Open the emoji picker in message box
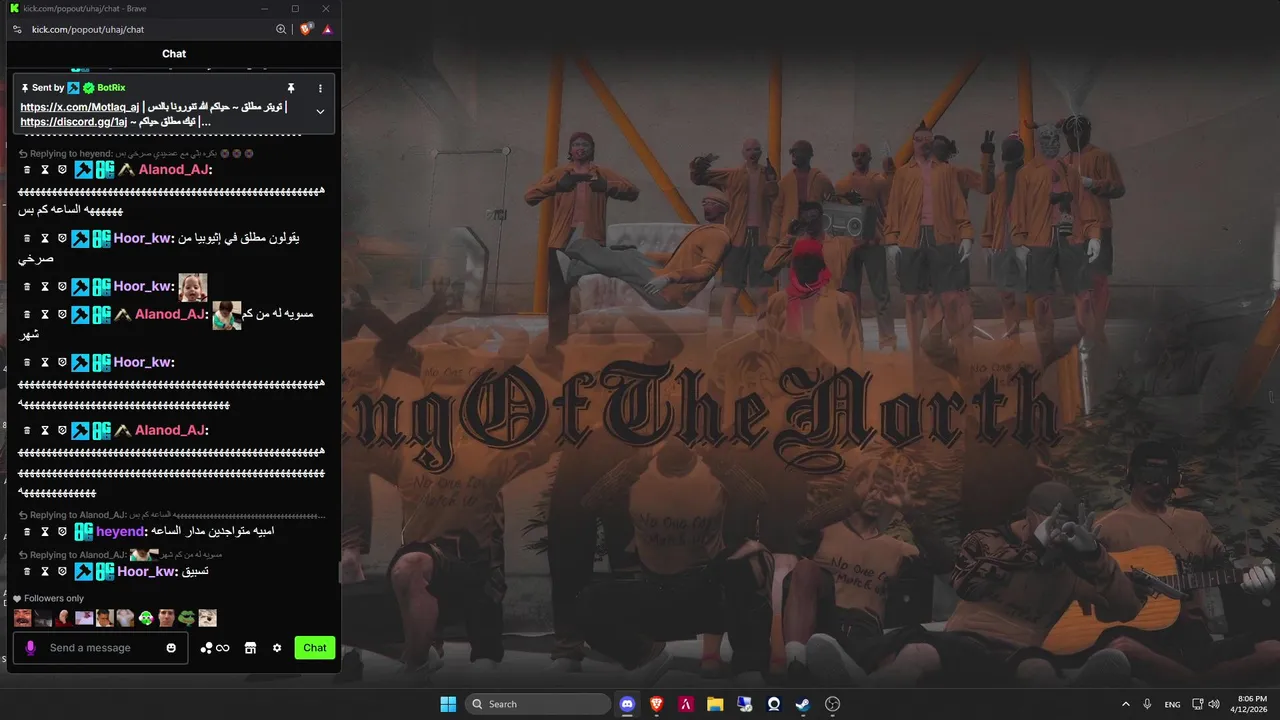 (171, 648)
